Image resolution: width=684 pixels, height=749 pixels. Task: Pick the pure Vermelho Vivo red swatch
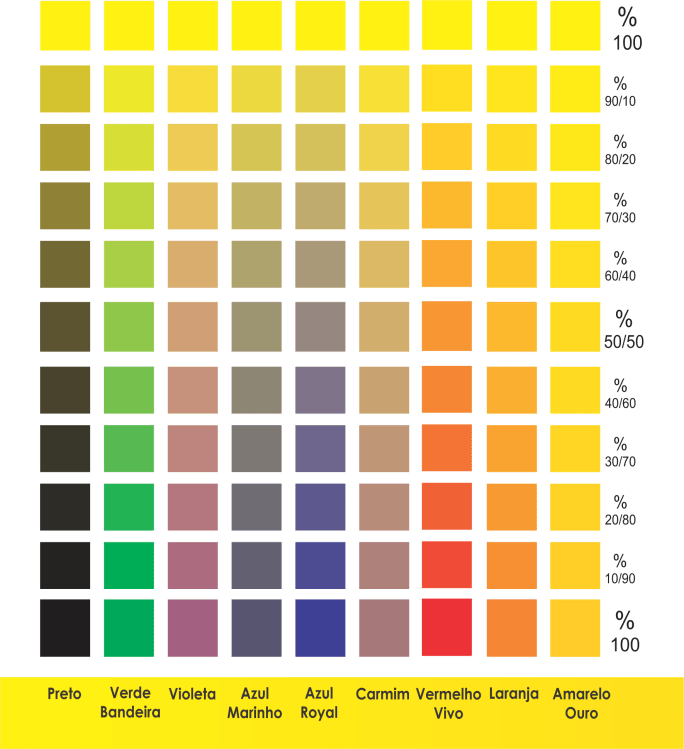(x=447, y=628)
